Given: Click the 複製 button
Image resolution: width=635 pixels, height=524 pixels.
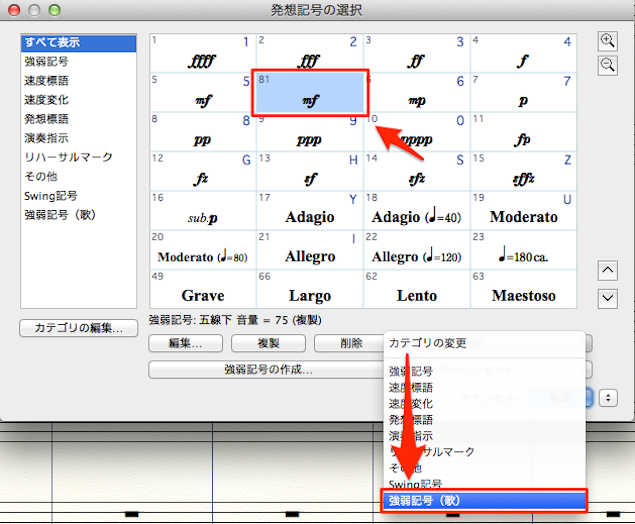Looking at the screenshot, I should tap(268, 343).
